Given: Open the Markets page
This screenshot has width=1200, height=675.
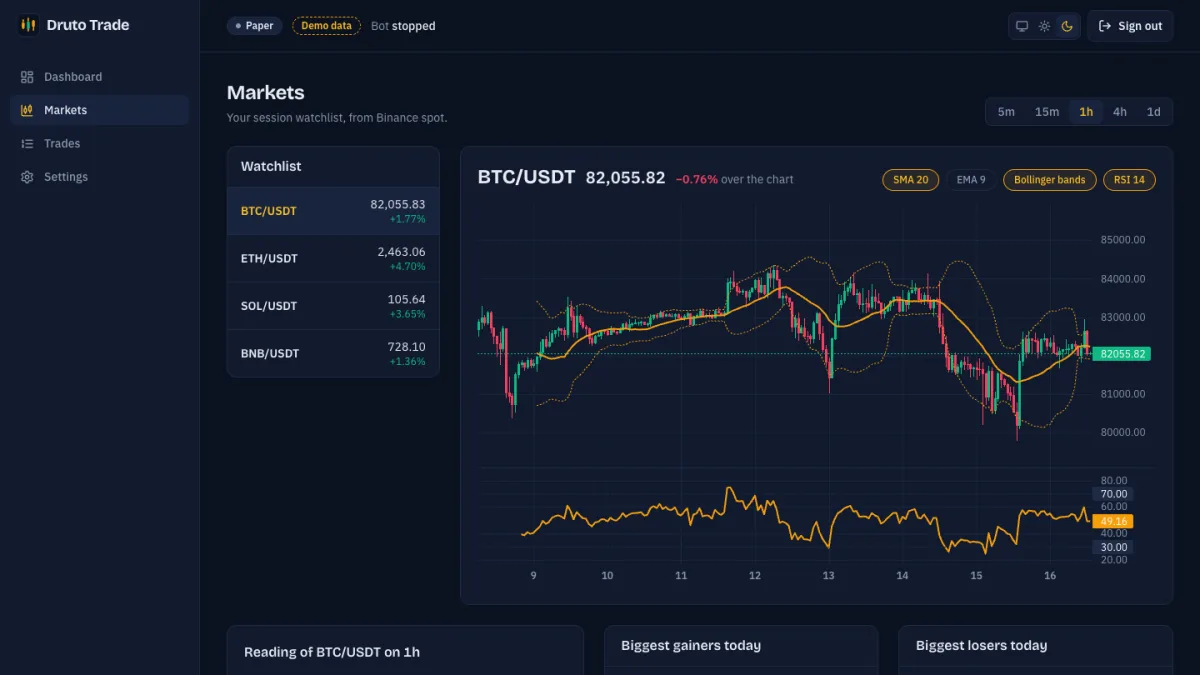Looking at the screenshot, I should (100, 110).
